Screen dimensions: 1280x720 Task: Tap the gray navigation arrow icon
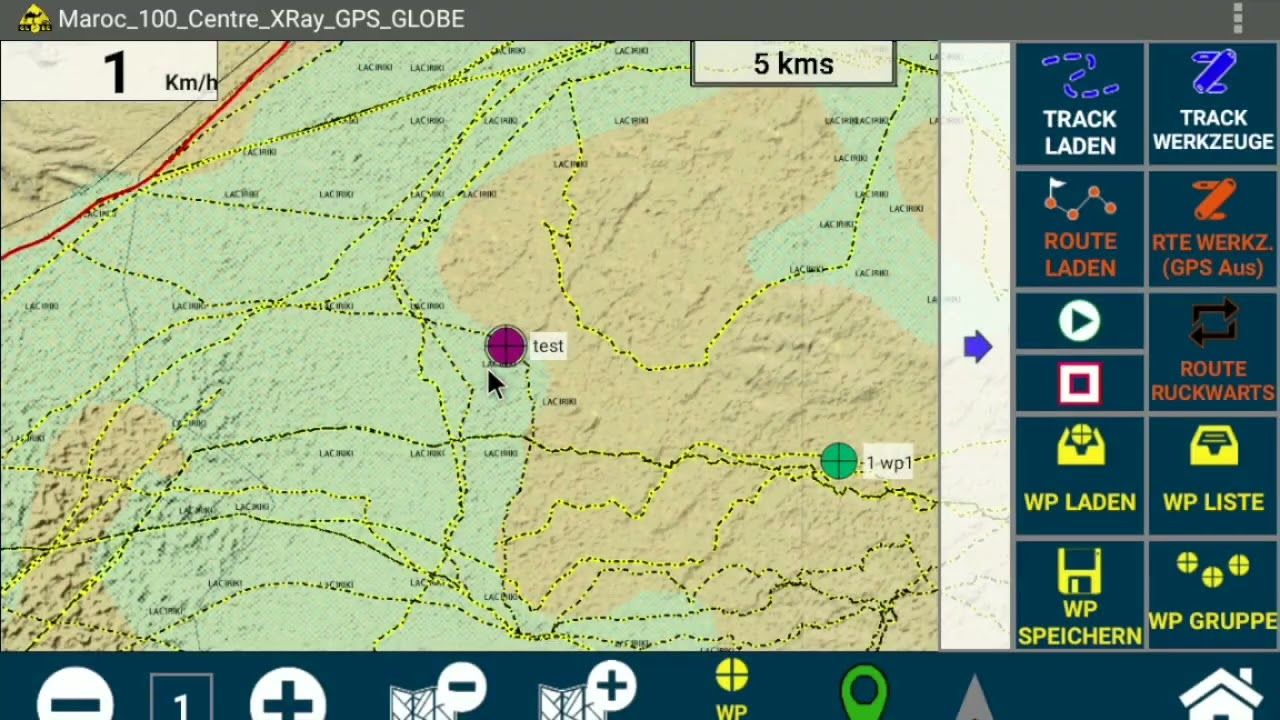pyautogui.click(x=974, y=697)
